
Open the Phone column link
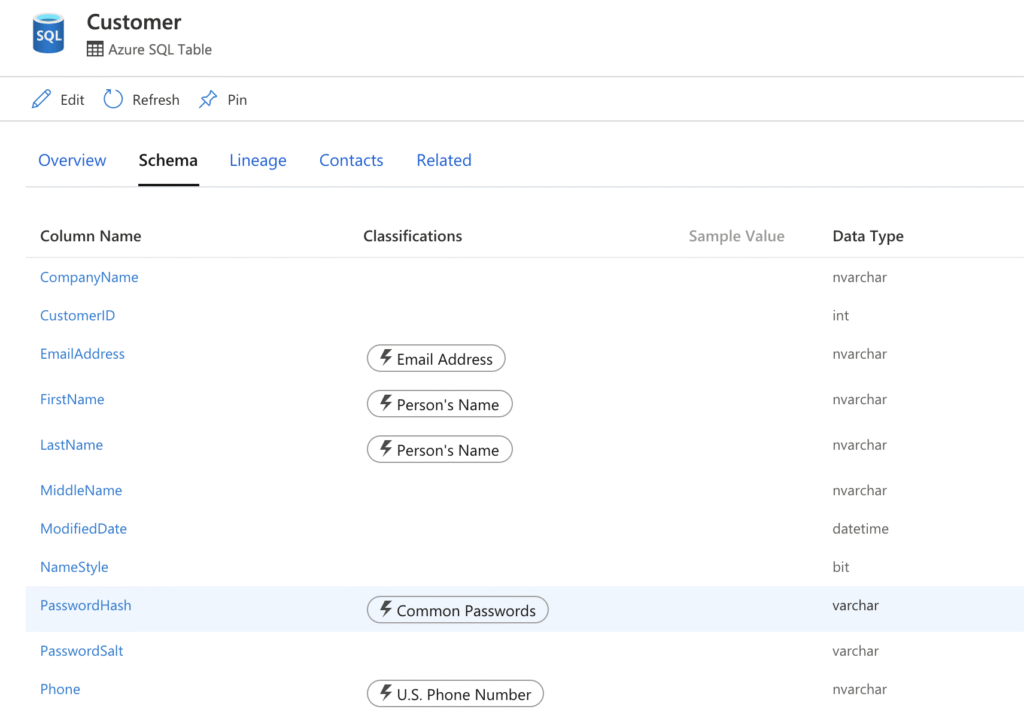tap(60, 689)
